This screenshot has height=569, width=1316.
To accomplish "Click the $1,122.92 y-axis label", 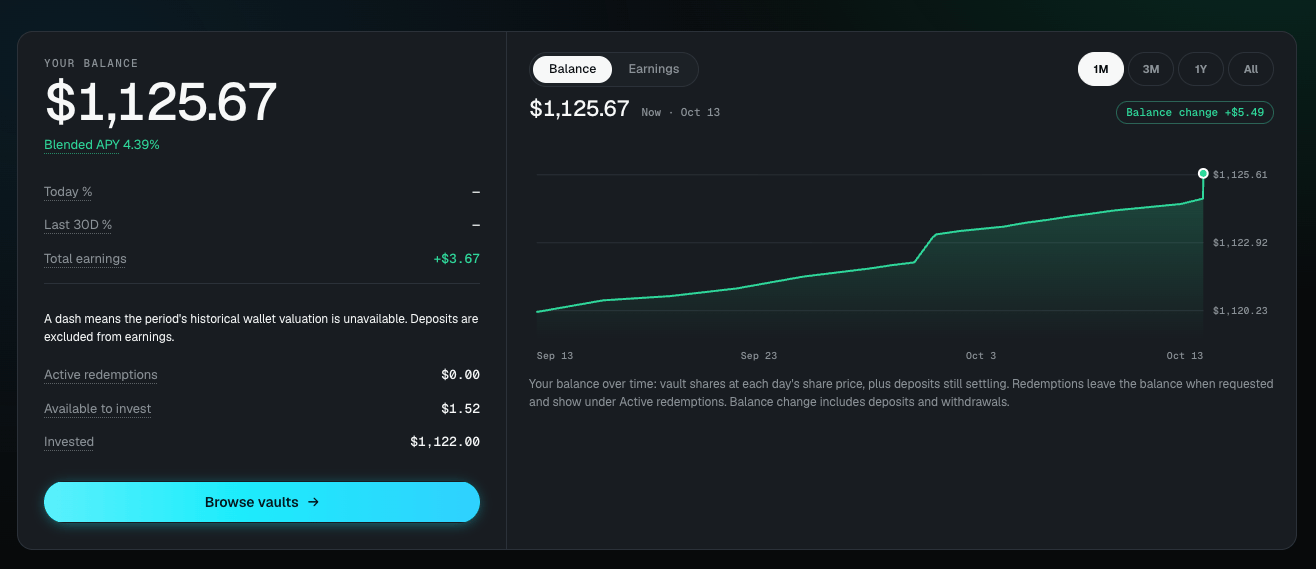I will coord(1240,243).
